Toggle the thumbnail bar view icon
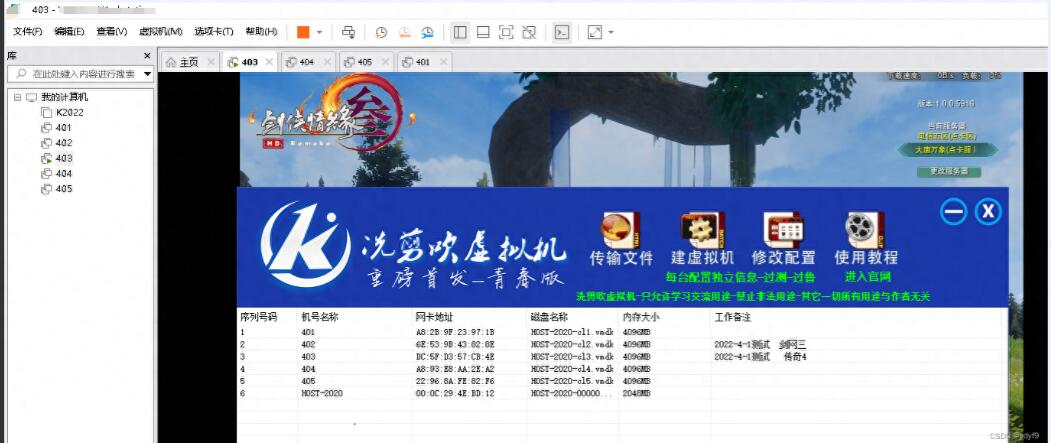This screenshot has width=1051, height=443. [483, 32]
